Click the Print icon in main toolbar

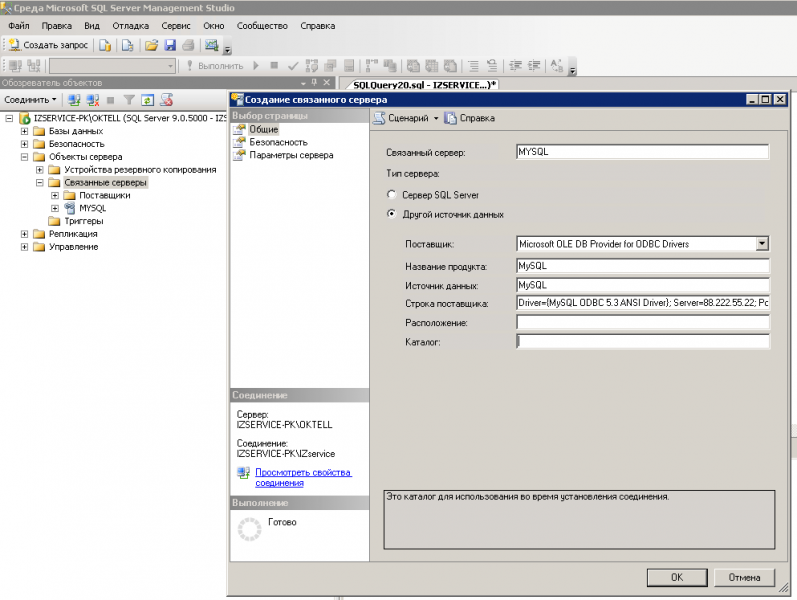pyautogui.click(x=188, y=45)
